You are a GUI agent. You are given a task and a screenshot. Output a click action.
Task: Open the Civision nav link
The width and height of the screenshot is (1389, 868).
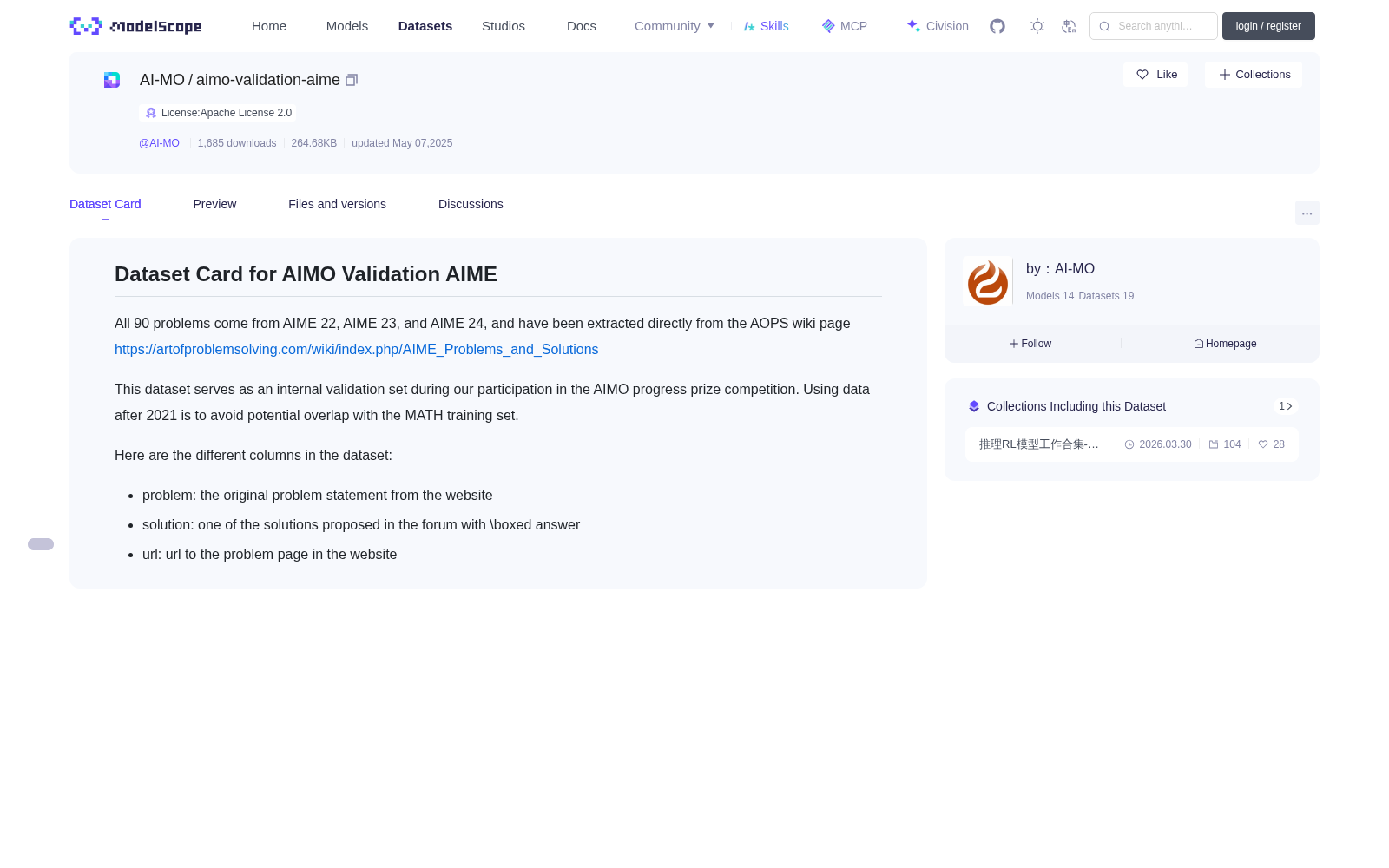click(x=938, y=26)
